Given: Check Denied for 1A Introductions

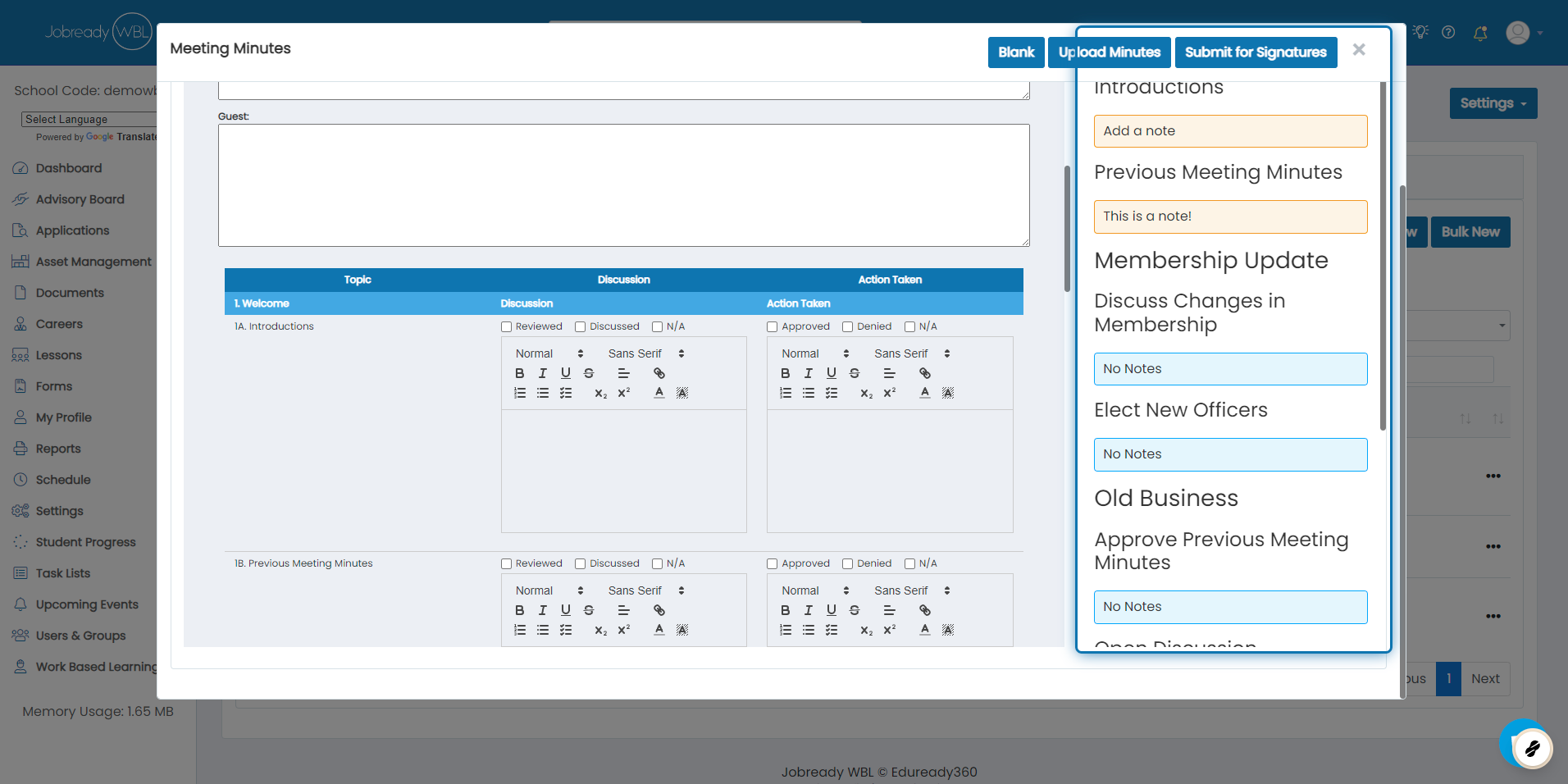Looking at the screenshot, I should pos(847,326).
